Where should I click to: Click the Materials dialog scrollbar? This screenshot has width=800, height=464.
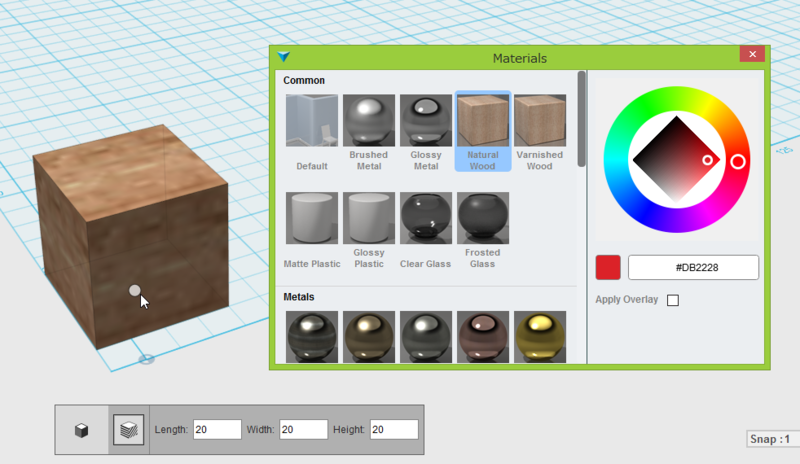(x=581, y=119)
